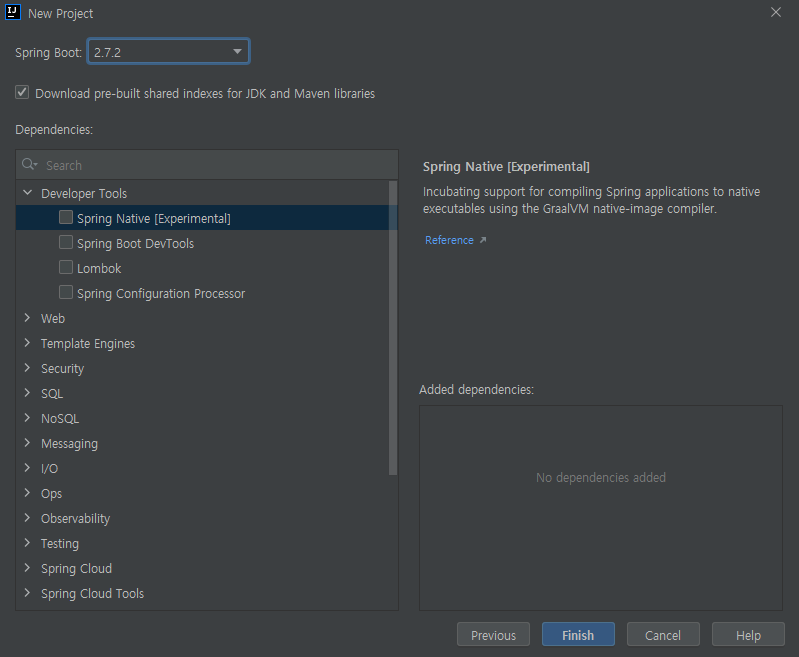Click the dependencies list scrollbar

tap(393, 328)
